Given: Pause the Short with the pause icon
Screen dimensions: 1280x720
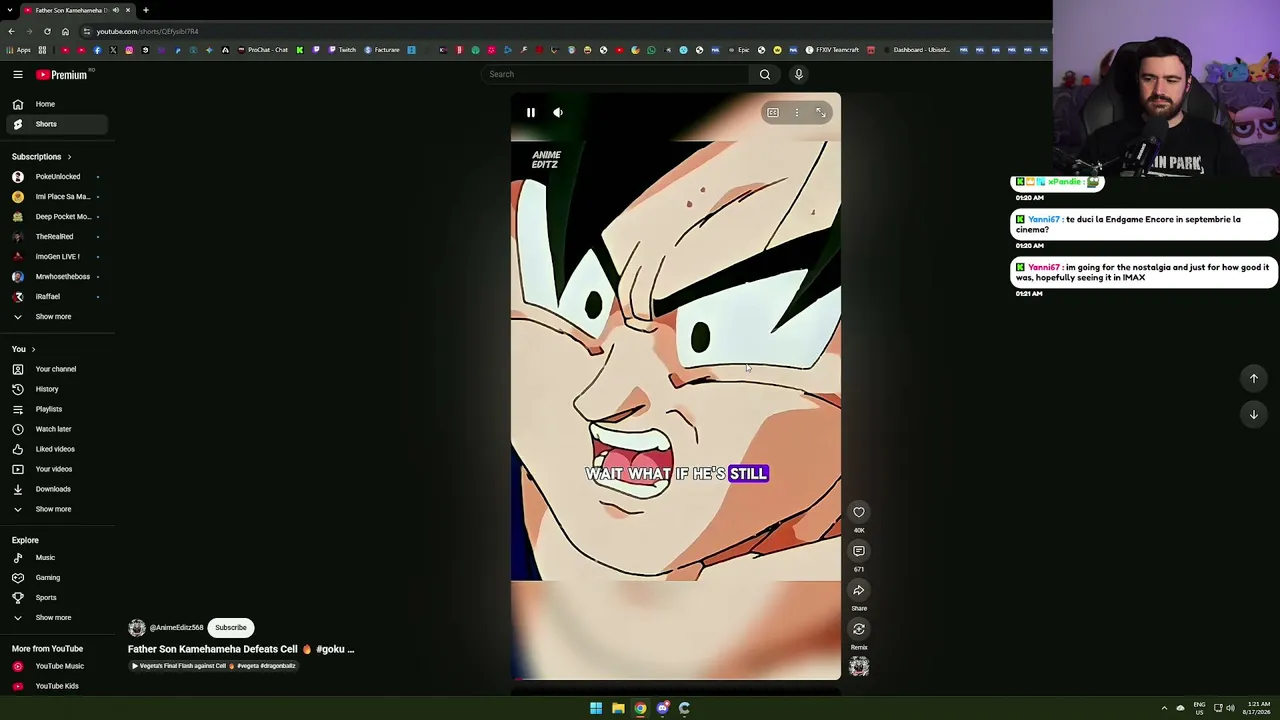Looking at the screenshot, I should click(531, 113).
